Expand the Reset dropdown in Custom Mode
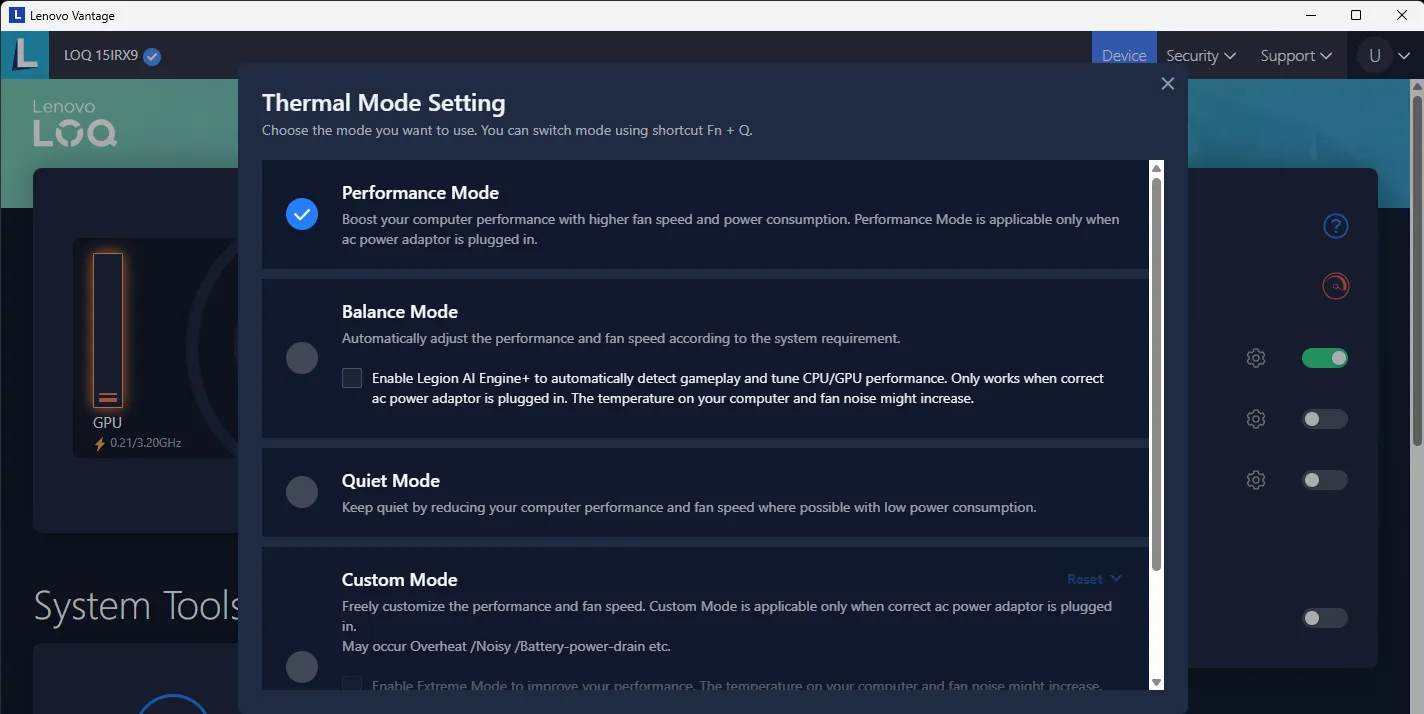This screenshot has height=714, width=1424. [1095, 579]
